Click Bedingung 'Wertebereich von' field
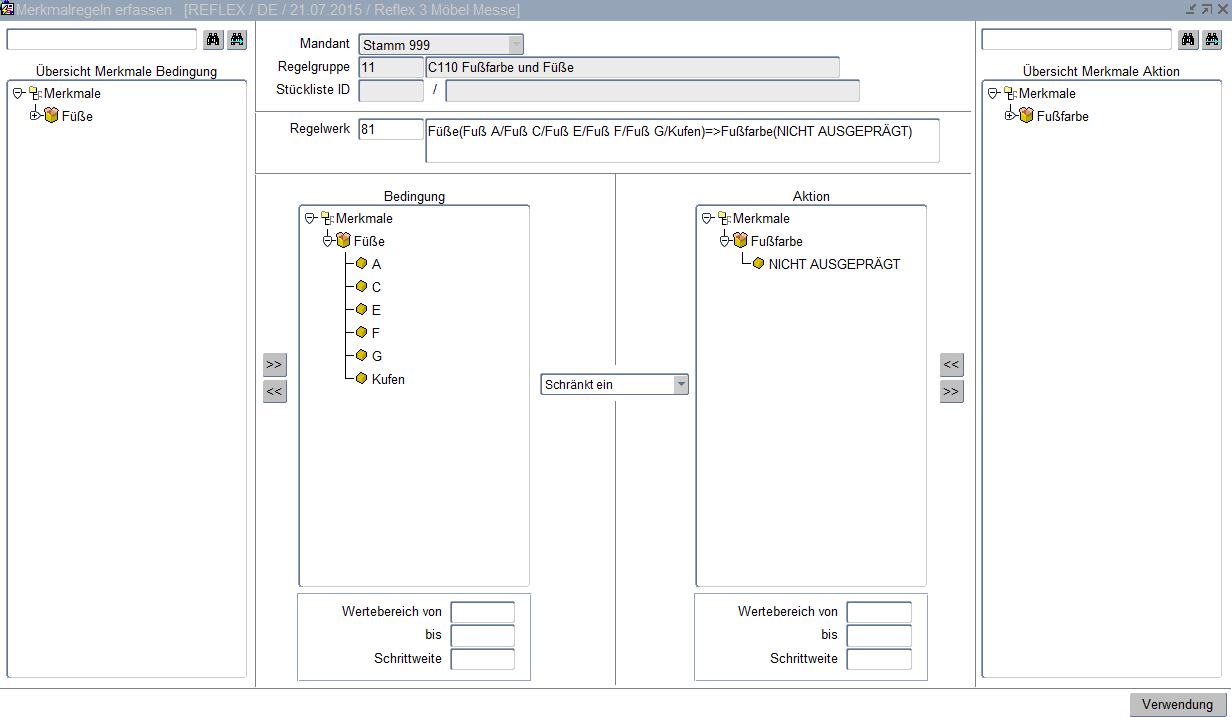The height and width of the screenshot is (717, 1232). point(482,612)
